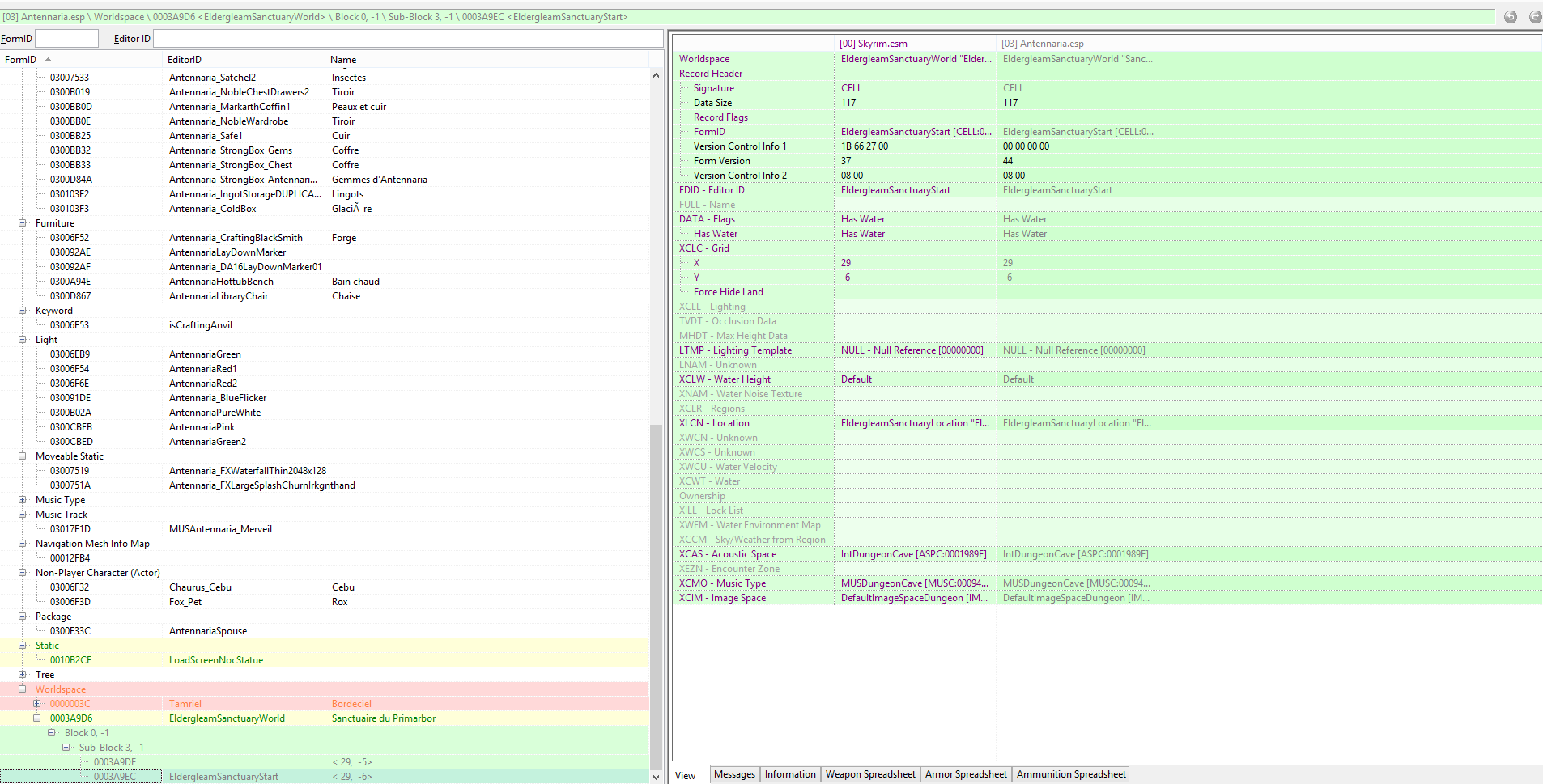Sort the tree by the EditorID column
This screenshot has height=784, width=1543.
(x=185, y=60)
